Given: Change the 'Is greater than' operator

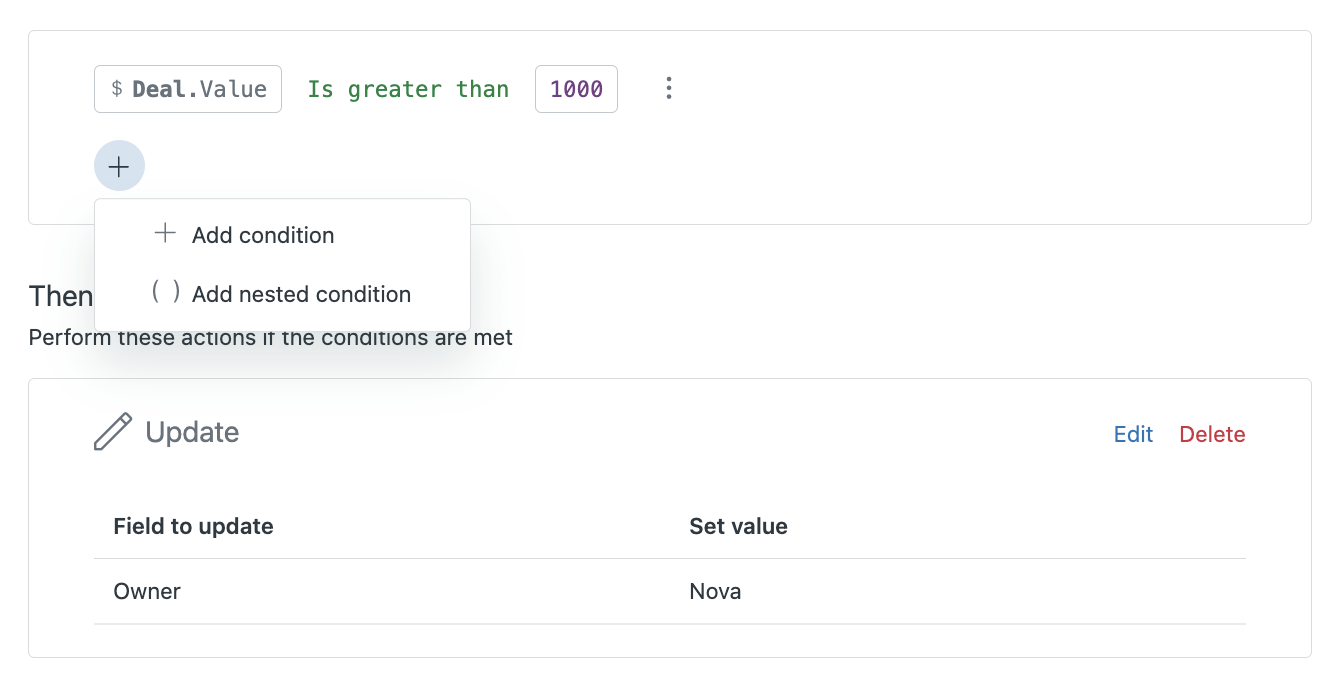Looking at the screenshot, I should coord(408,89).
